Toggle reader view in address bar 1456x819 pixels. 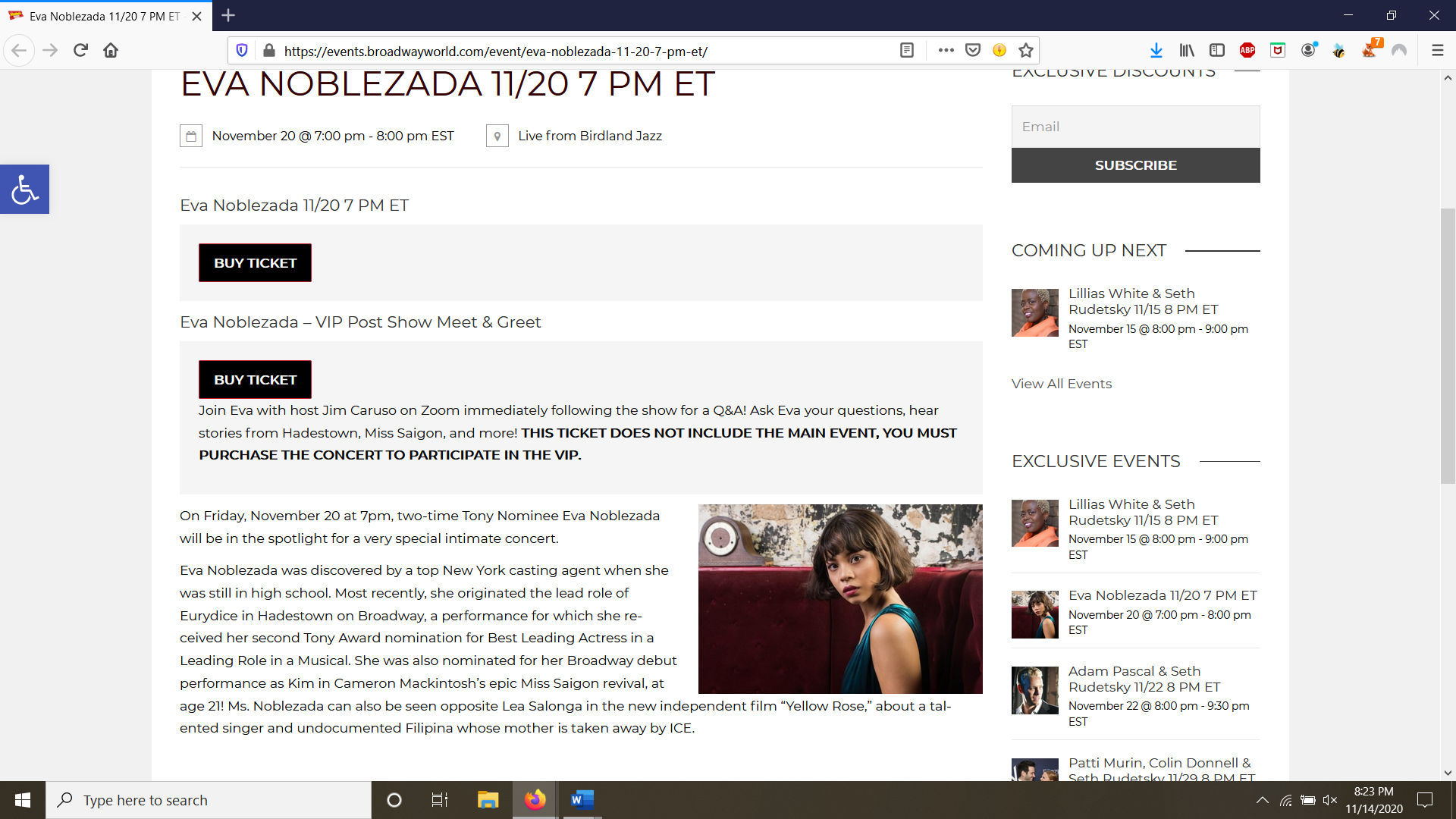pyautogui.click(x=906, y=51)
